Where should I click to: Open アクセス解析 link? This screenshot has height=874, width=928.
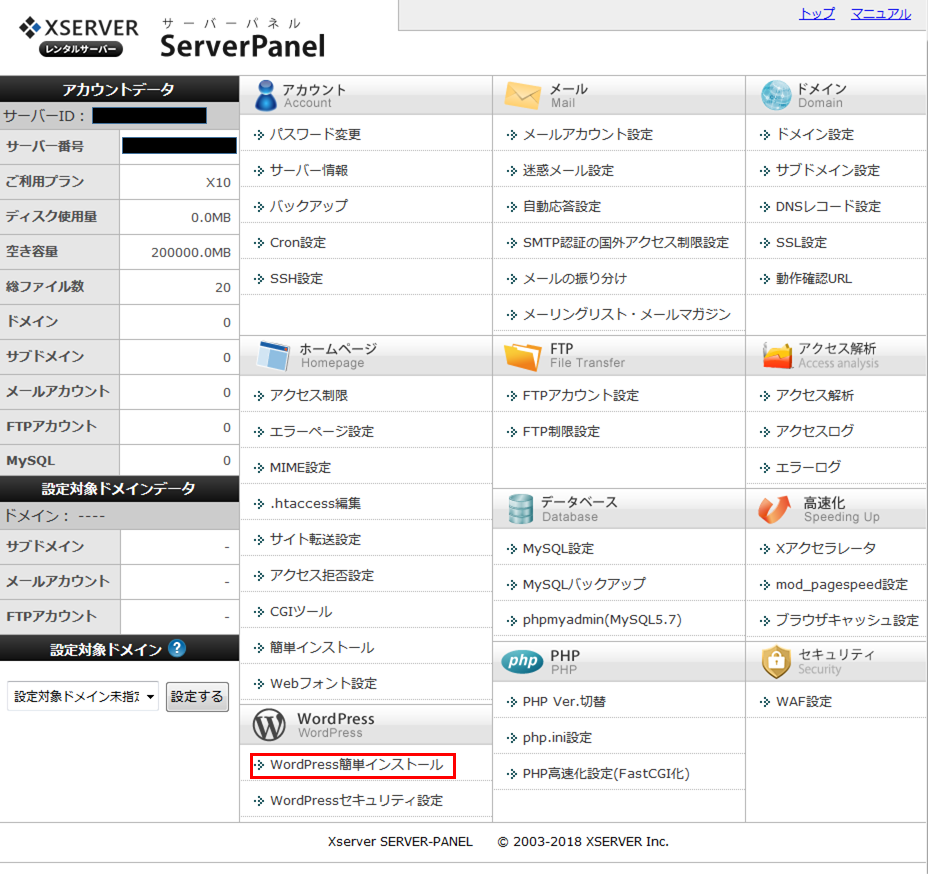pos(814,395)
